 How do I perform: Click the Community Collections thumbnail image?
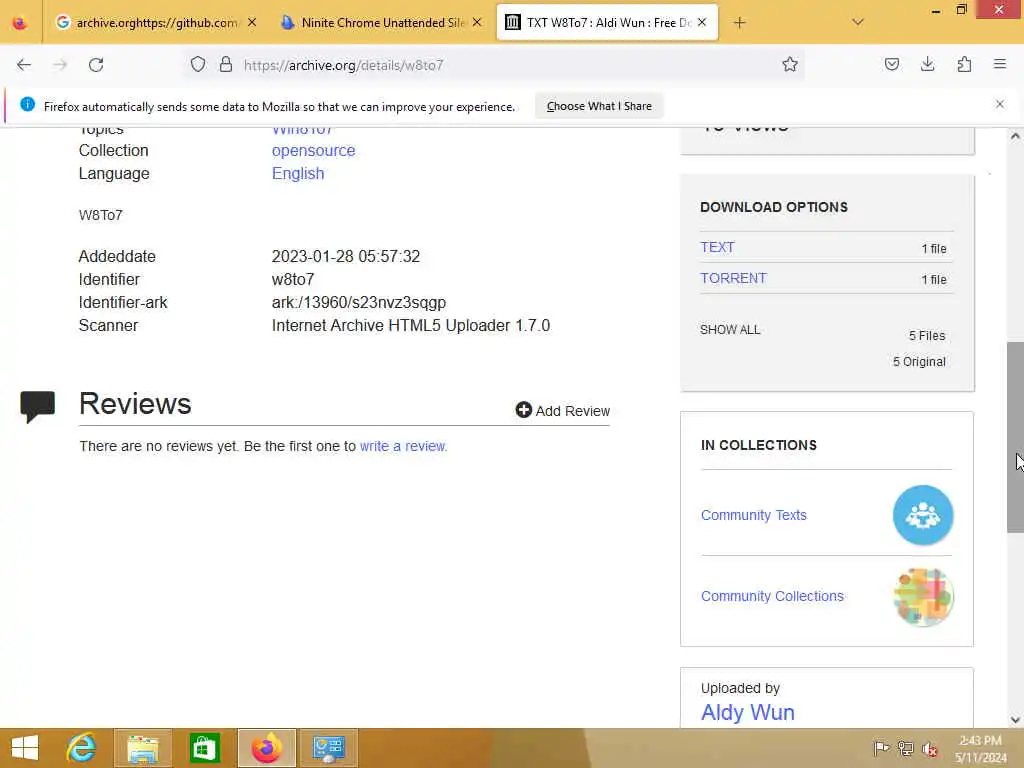coord(923,596)
